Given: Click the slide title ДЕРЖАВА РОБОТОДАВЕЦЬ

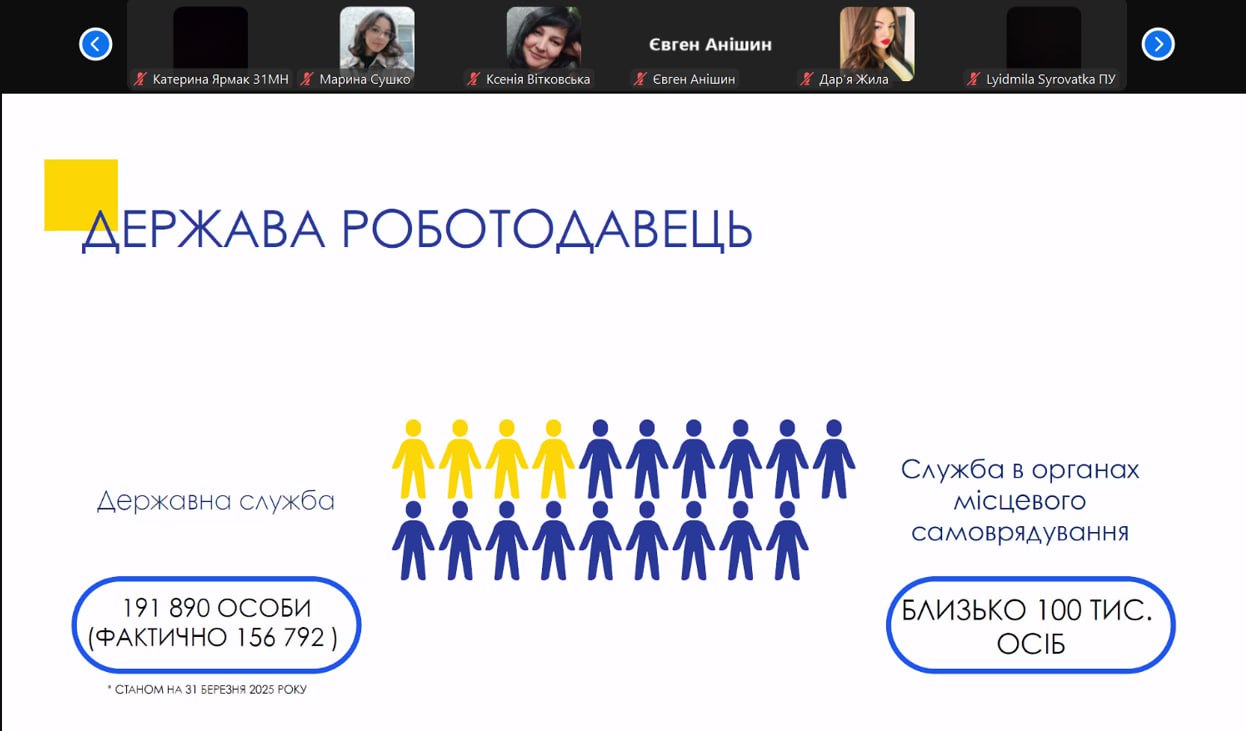Looking at the screenshot, I should [x=416, y=230].
